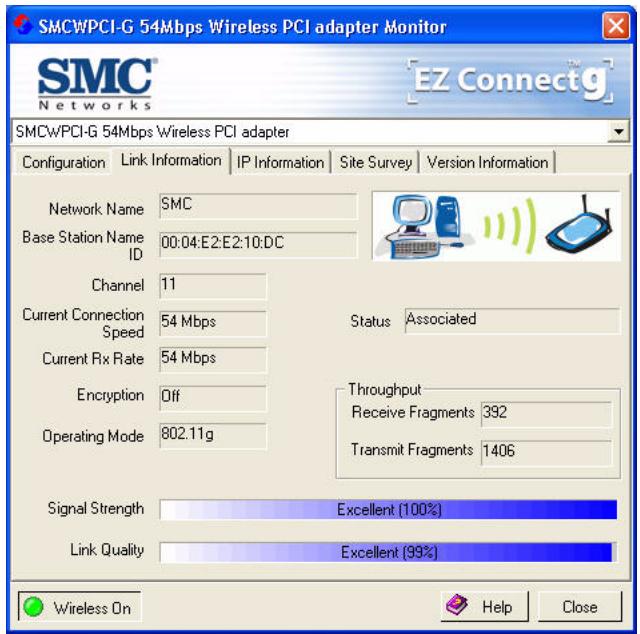640x634 pixels.
Task: Click the computer-to-router connection illustration
Action: coord(496,226)
